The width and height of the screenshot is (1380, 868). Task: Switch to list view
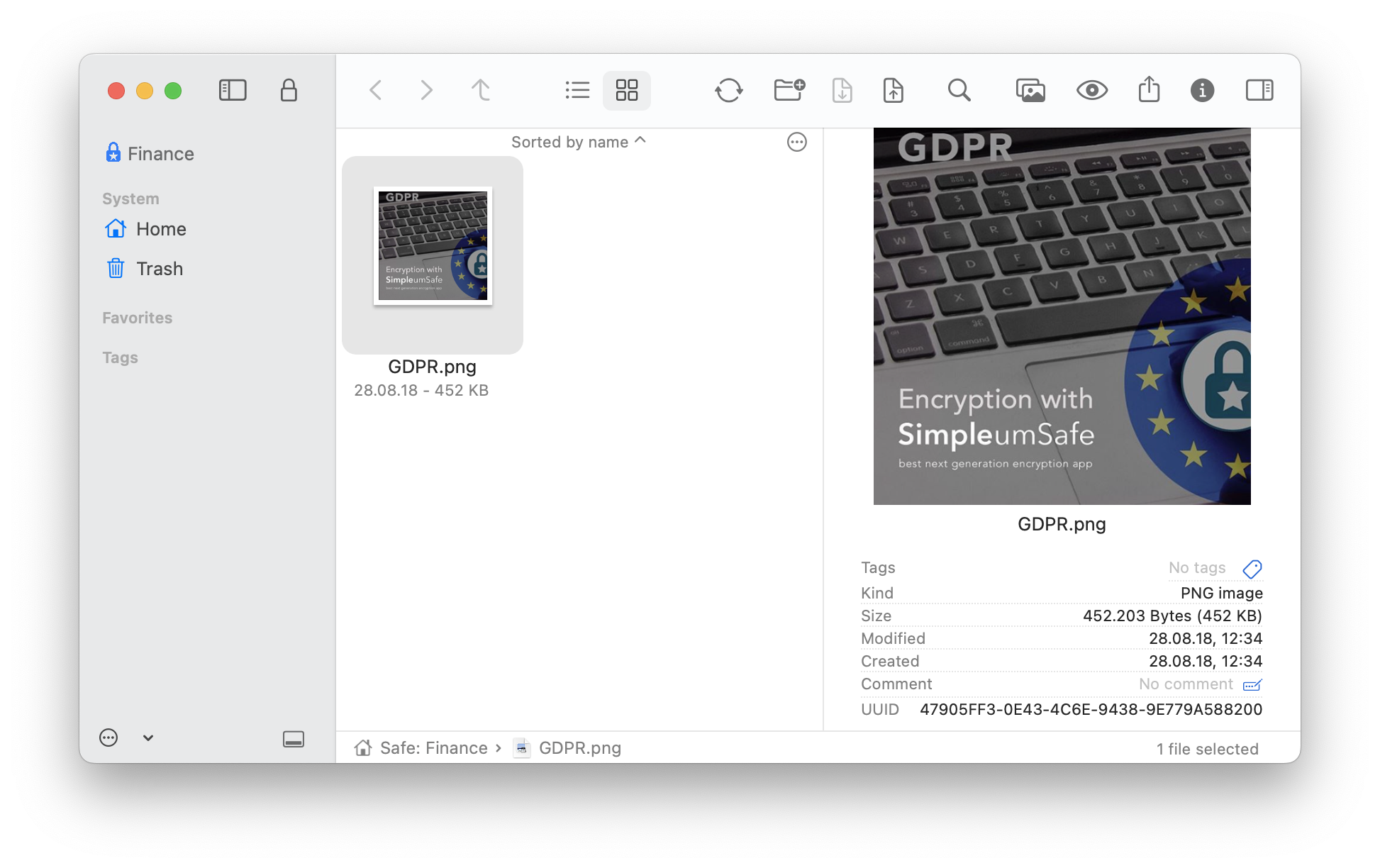point(577,90)
